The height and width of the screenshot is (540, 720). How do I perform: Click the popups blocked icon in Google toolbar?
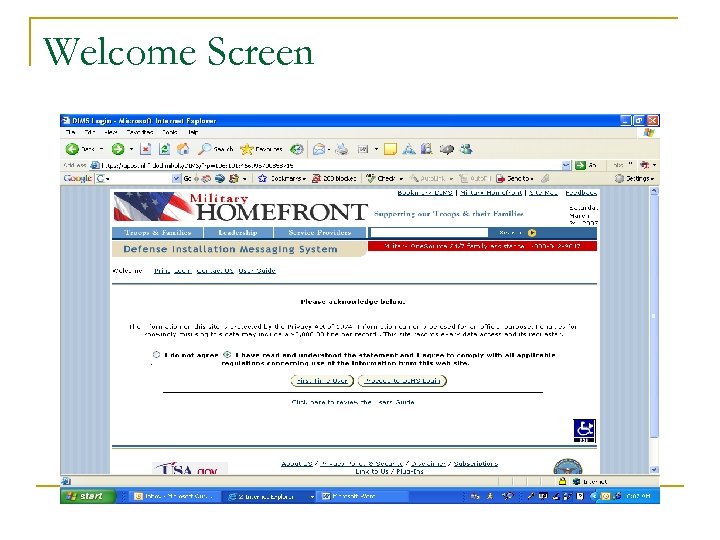[316, 178]
